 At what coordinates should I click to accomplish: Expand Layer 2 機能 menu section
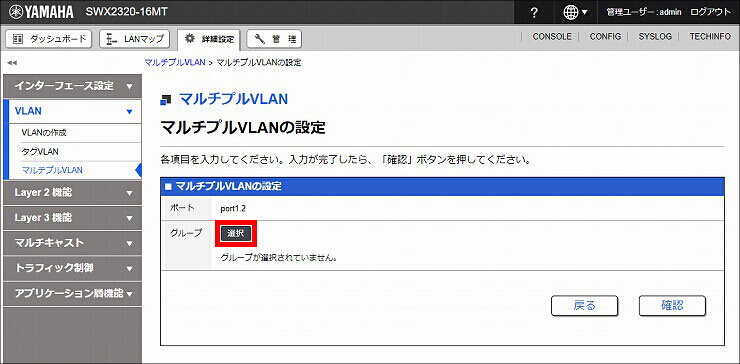[x=72, y=193]
